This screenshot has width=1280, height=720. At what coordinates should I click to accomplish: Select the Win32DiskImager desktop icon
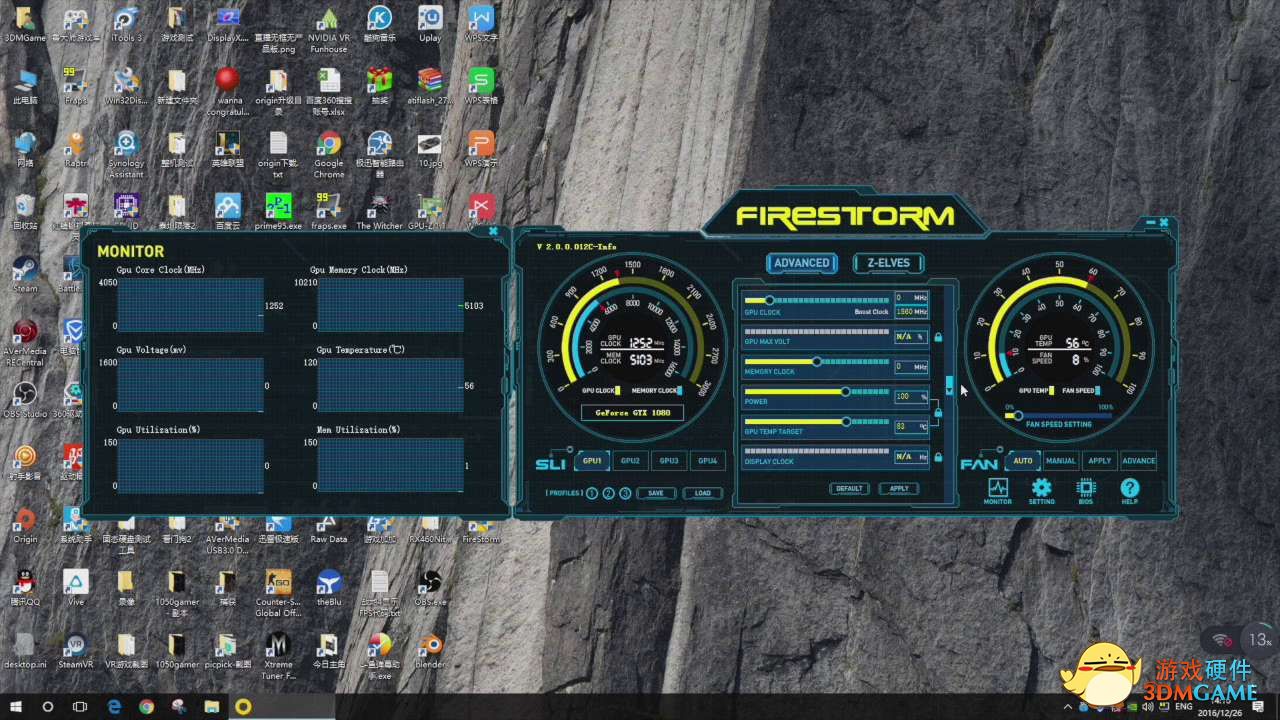click(x=126, y=88)
